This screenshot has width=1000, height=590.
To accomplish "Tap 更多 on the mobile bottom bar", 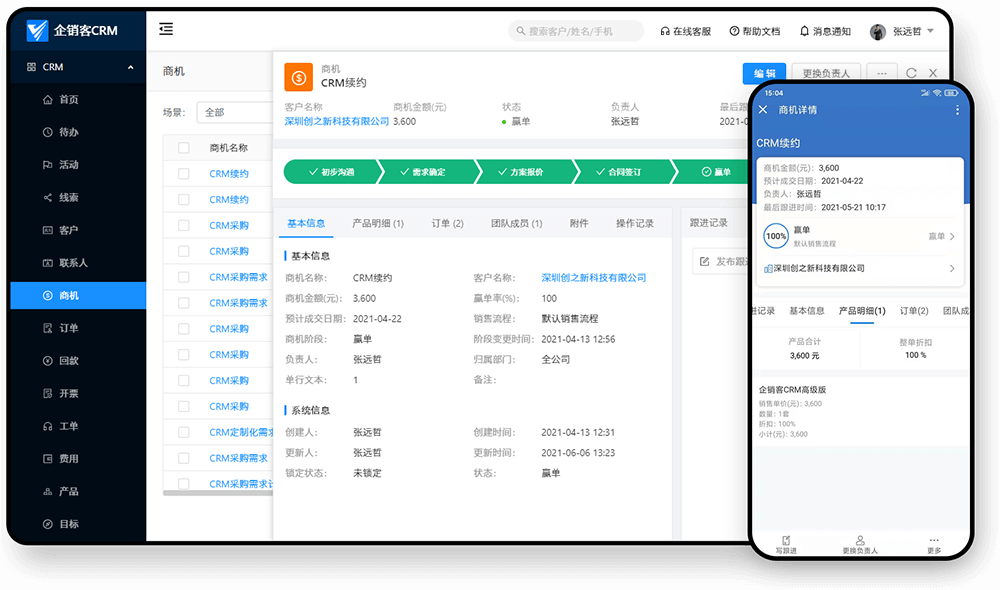I will (x=934, y=544).
